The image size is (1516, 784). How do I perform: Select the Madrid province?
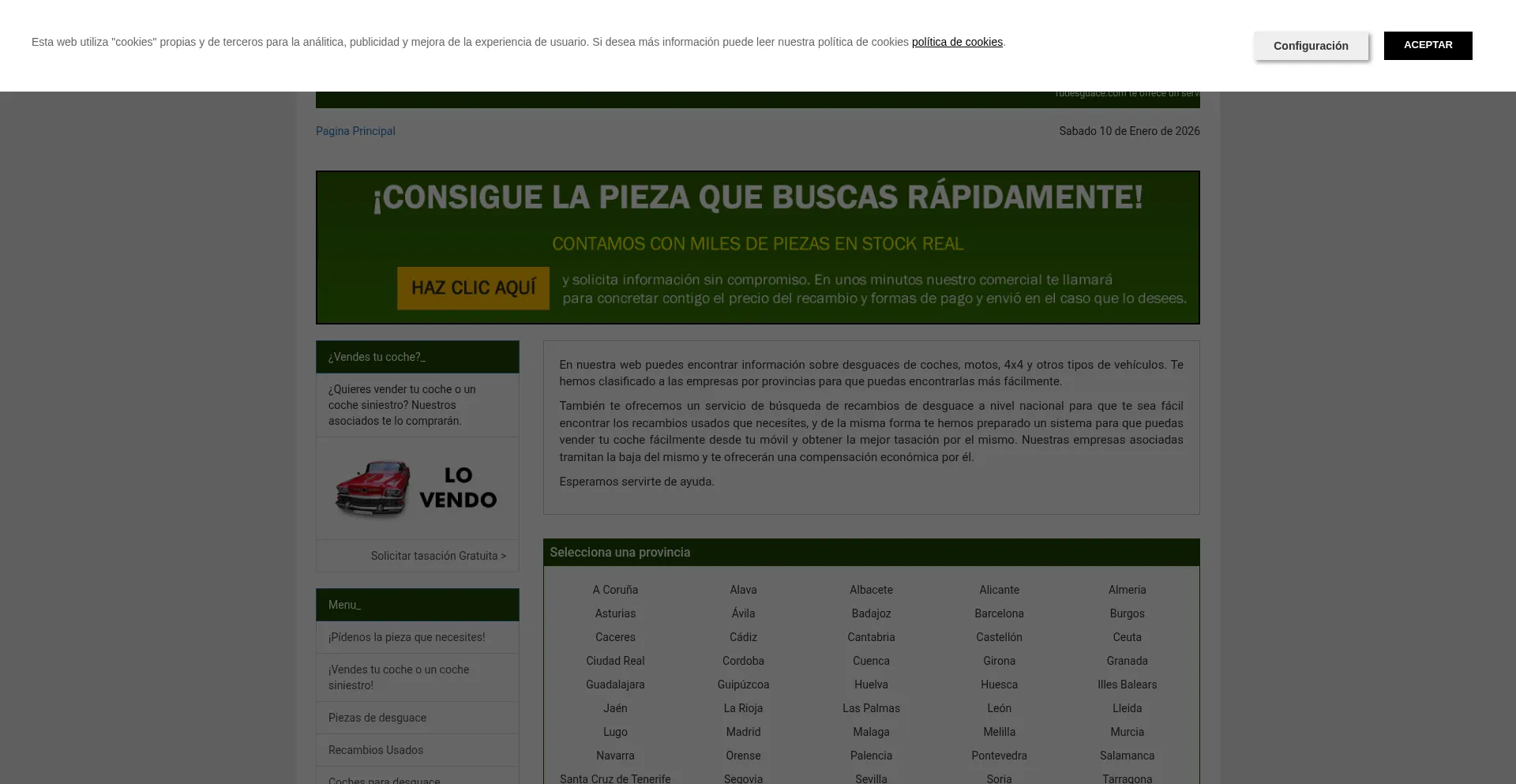click(743, 732)
